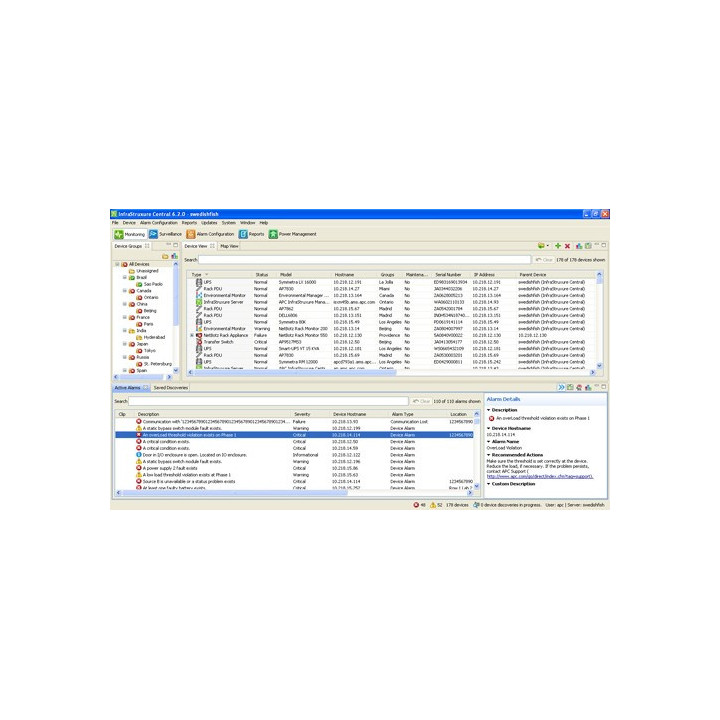Collapse the China group node
The width and height of the screenshot is (720, 720).
click(x=124, y=304)
